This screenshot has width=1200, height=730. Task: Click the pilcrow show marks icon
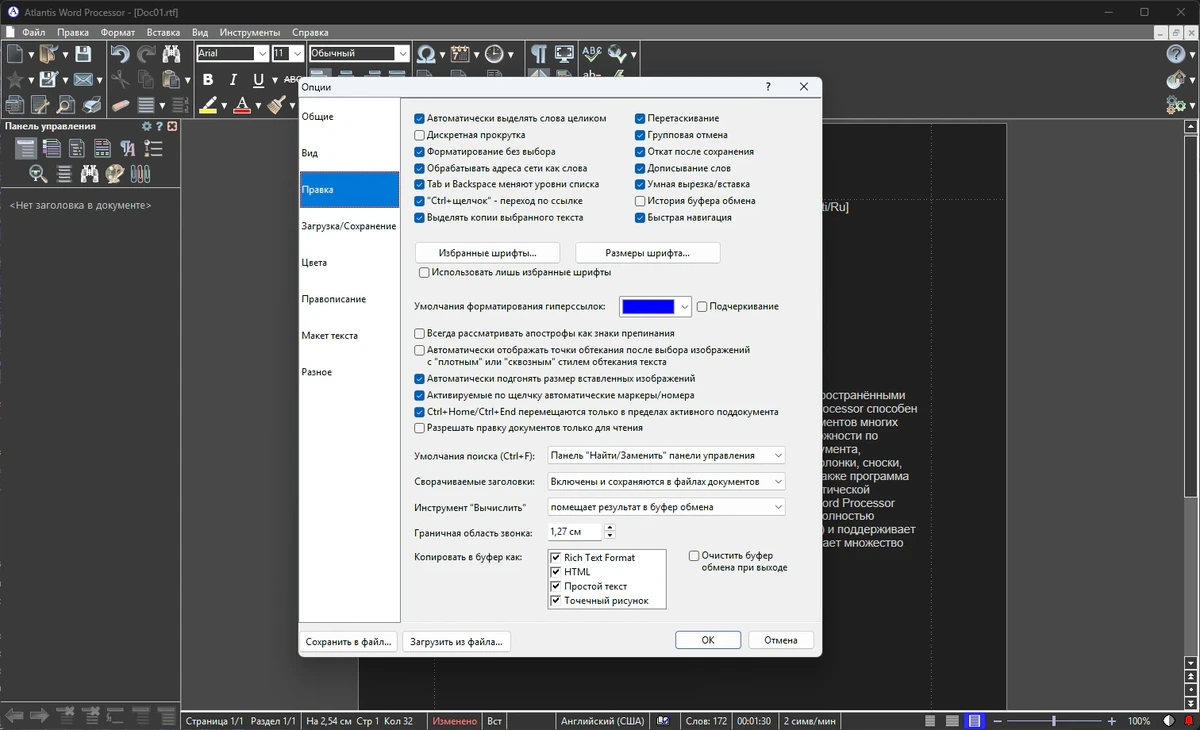(539, 54)
